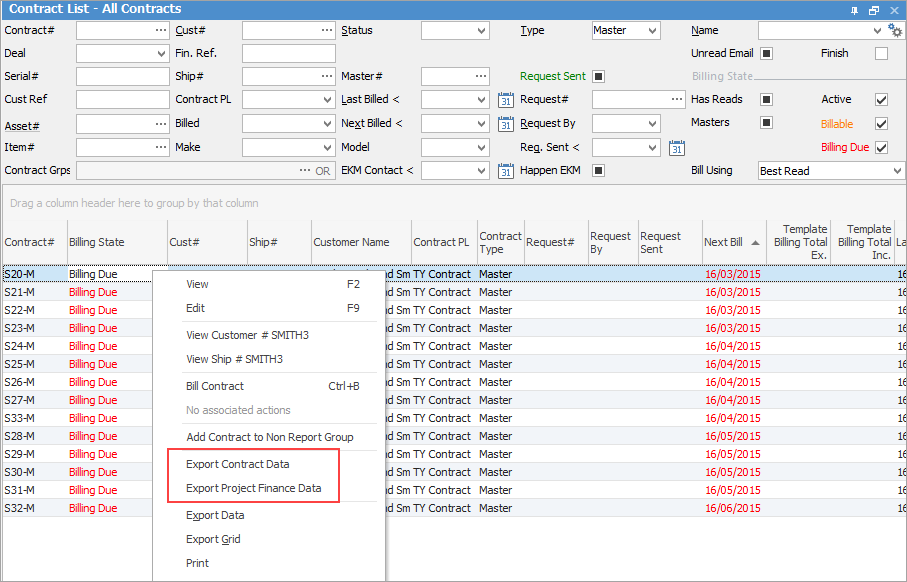The image size is (907, 582).
Task: Select the S25-M contract row
Action: pos(20,364)
